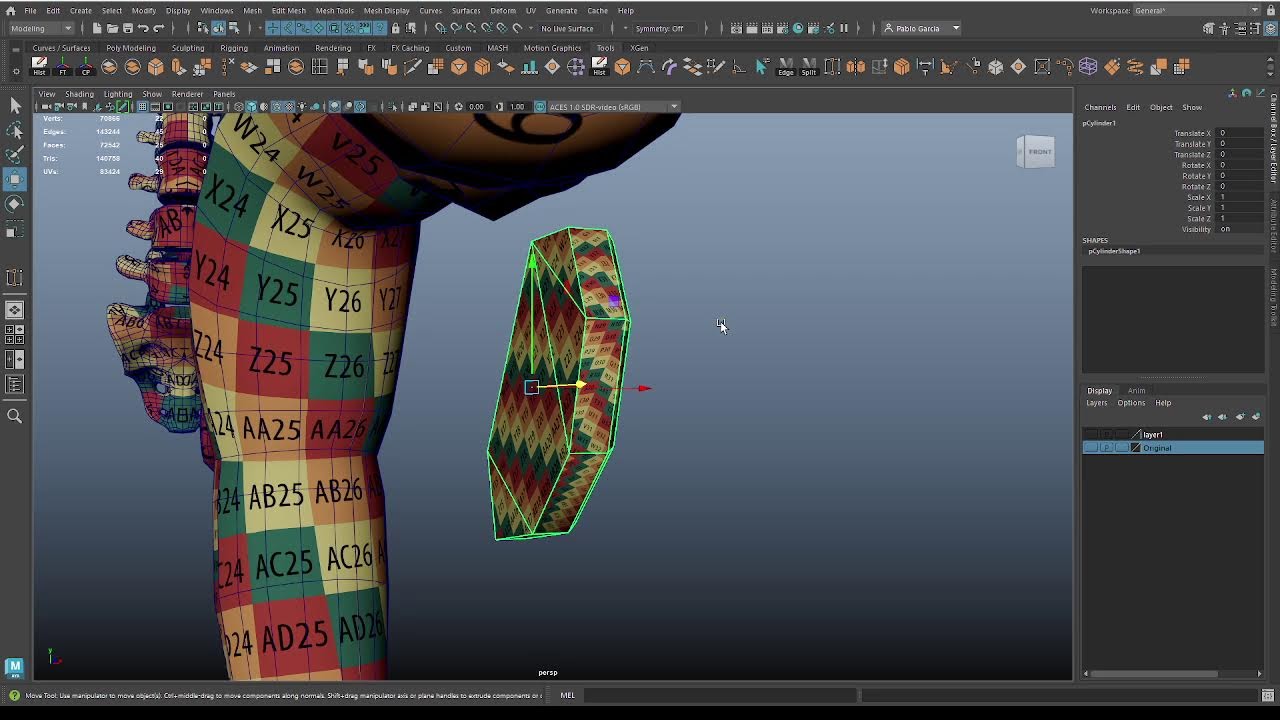This screenshot has width=1280, height=720.
Task: Click the Maya home icon
Action: pyautogui.click(x=10, y=10)
